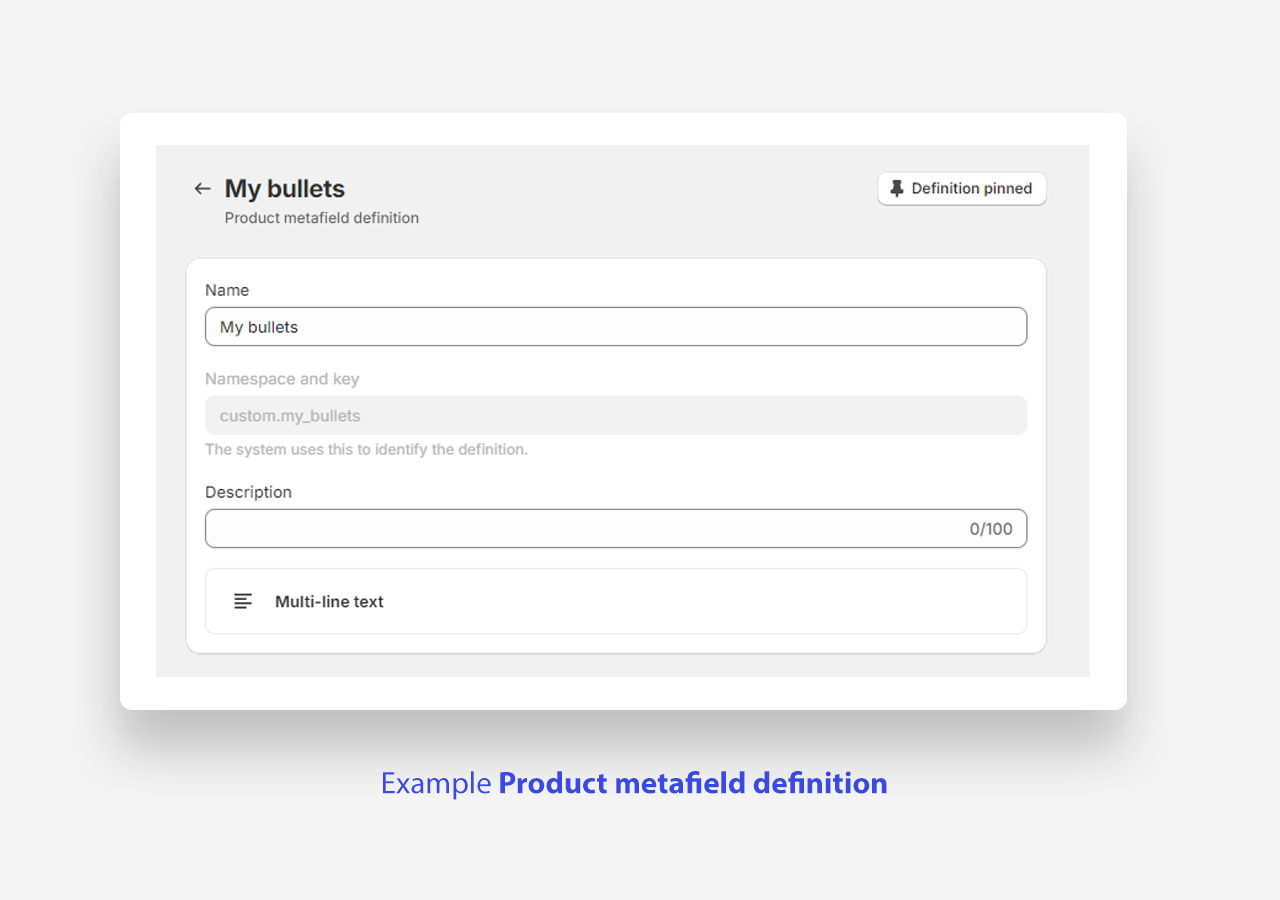Click the Namespace and key label
The width and height of the screenshot is (1280, 900).
[282, 379]
